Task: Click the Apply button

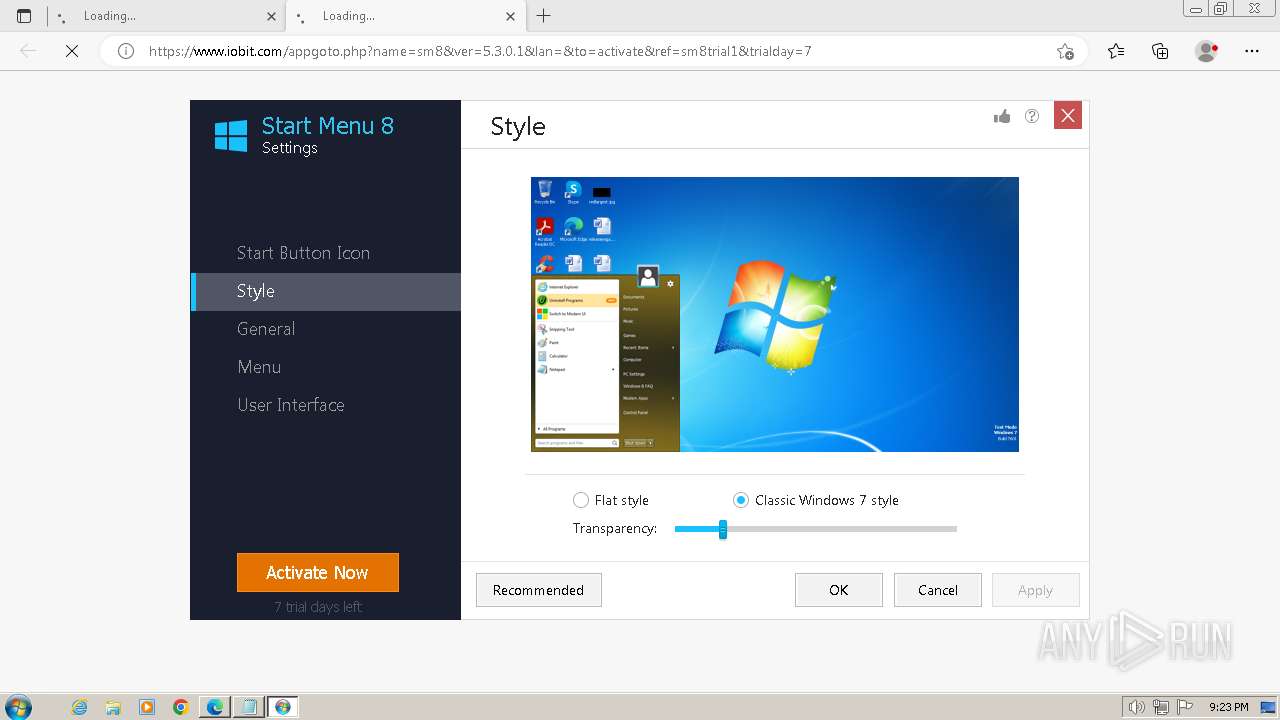Action: (x=1035, y=590)
